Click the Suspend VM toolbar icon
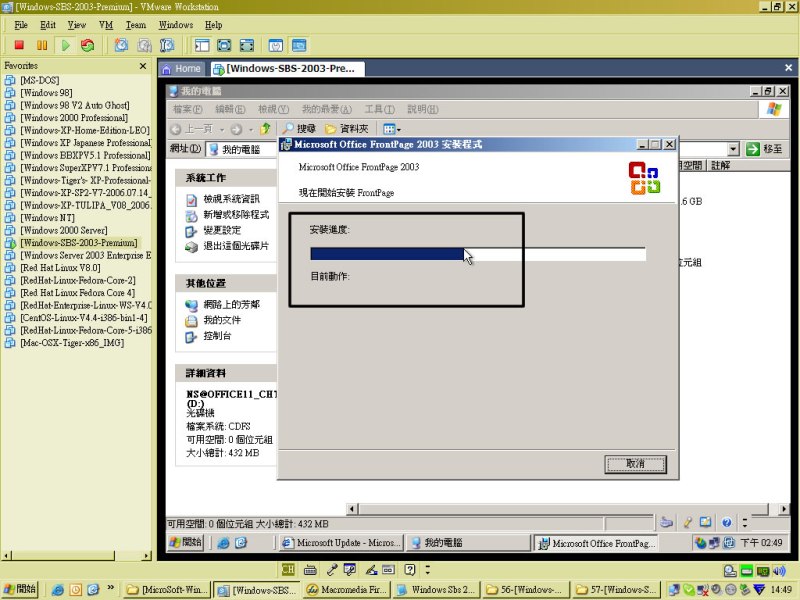This screenshot has height=600, width=800. pos(42,45)
